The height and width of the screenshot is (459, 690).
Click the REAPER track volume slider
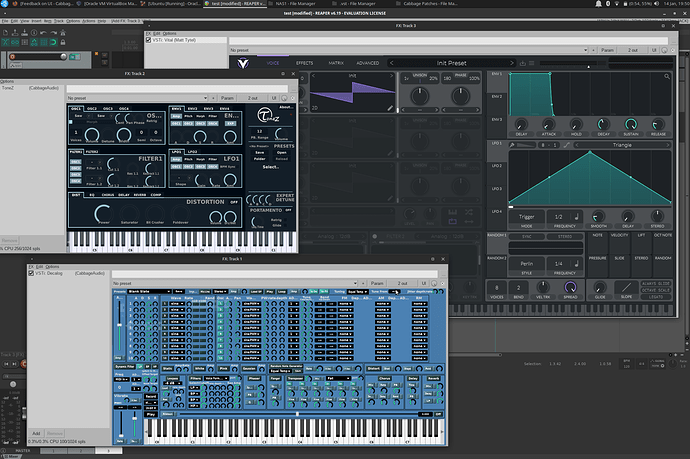point(38,56)
